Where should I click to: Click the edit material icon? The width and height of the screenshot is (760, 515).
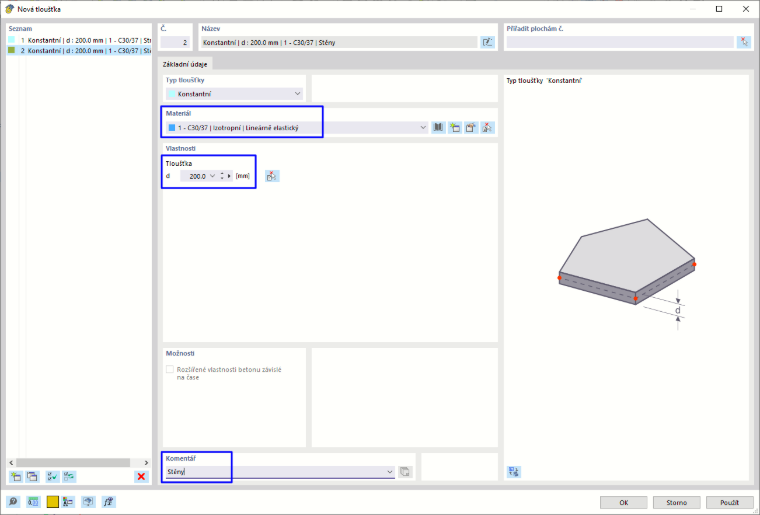click(471, 127)
